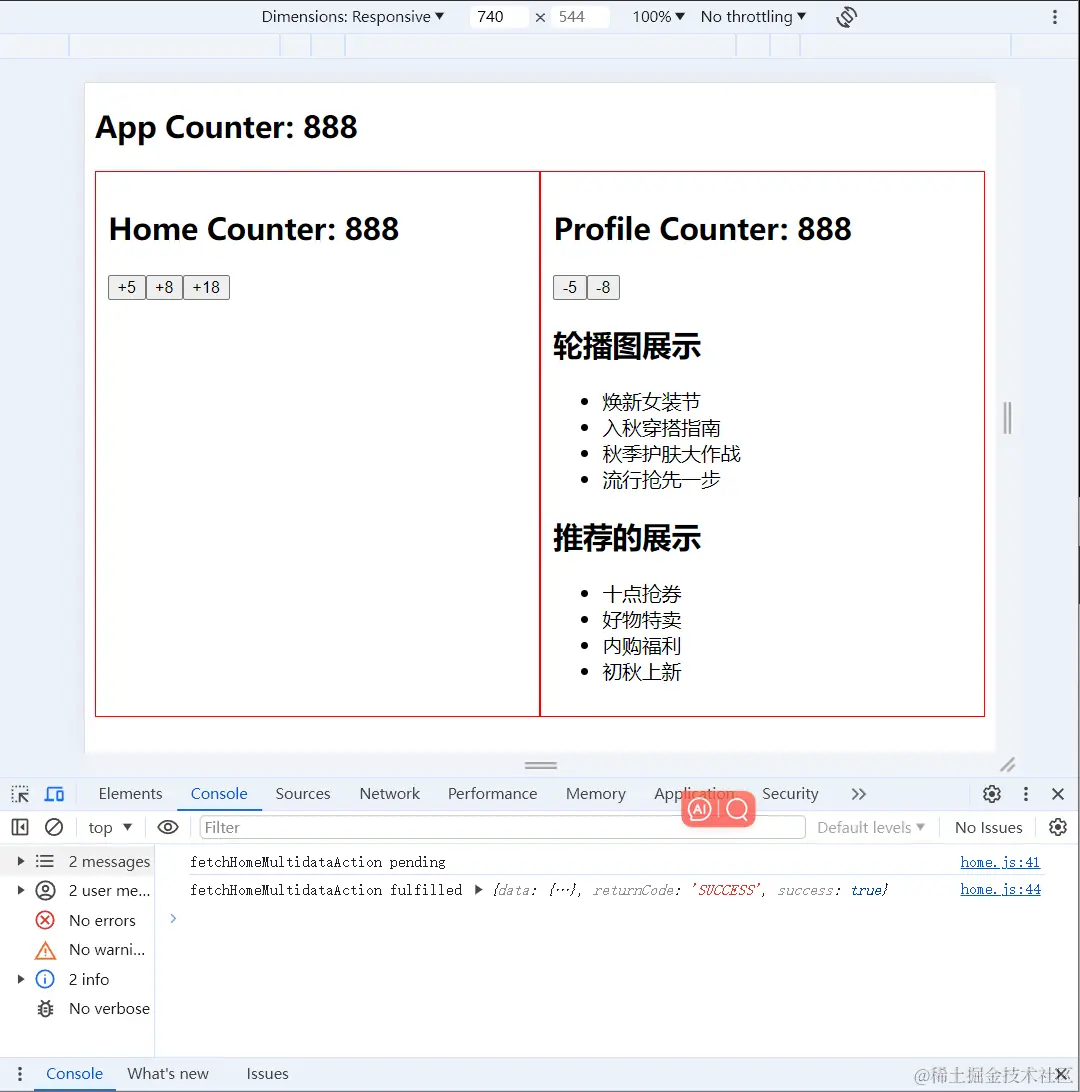Screen dimensions: 1080x1092
Task: Open device toolbar more options menu
Action: pos(1055,17)
